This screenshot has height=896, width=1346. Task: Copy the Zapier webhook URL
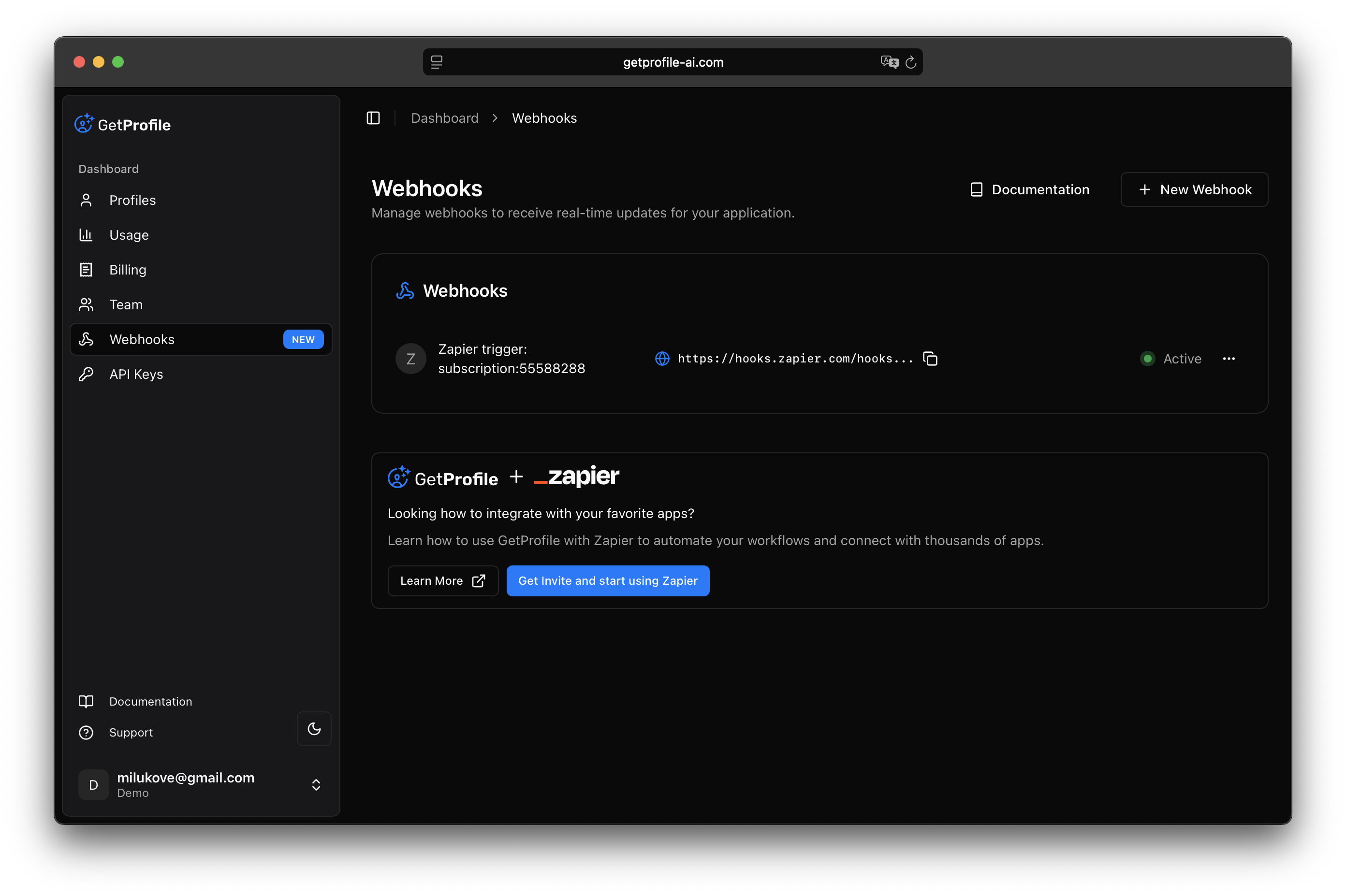pos(930,358)
